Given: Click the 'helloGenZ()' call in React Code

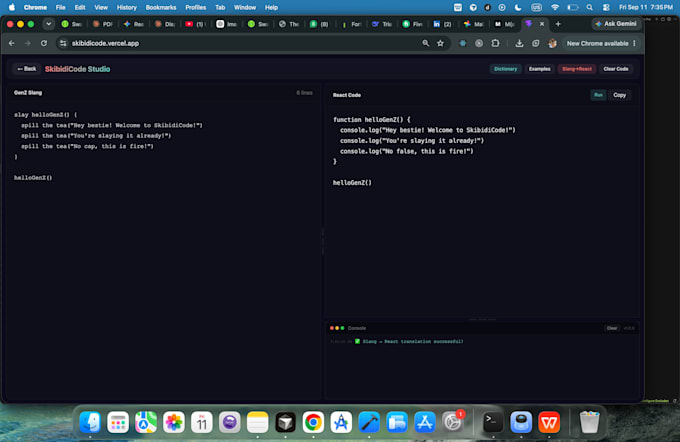Looking at the screenshot, I should click(x=352, y=183).
